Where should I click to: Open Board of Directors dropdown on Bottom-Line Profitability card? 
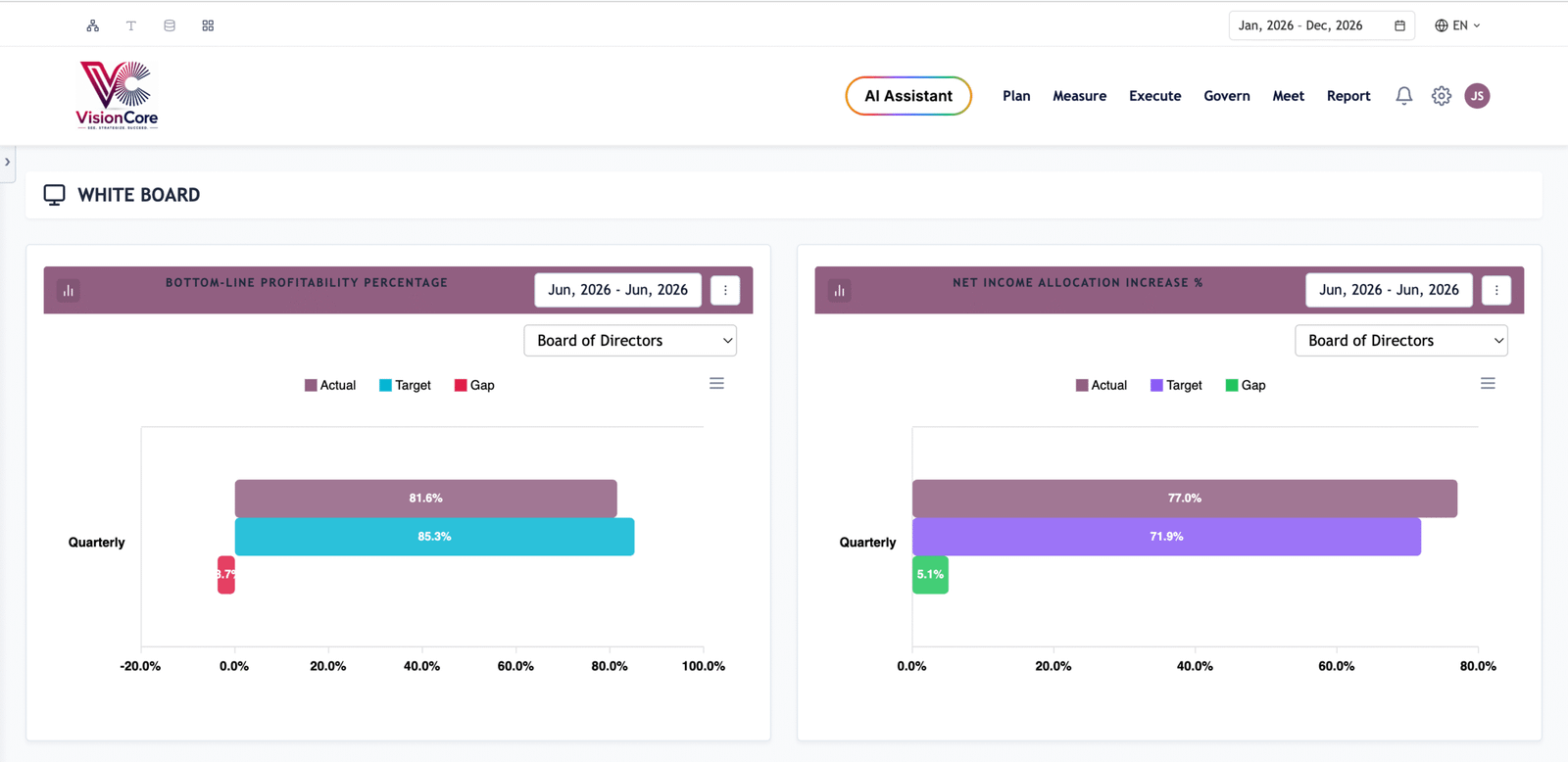click(x=630, y=341)
